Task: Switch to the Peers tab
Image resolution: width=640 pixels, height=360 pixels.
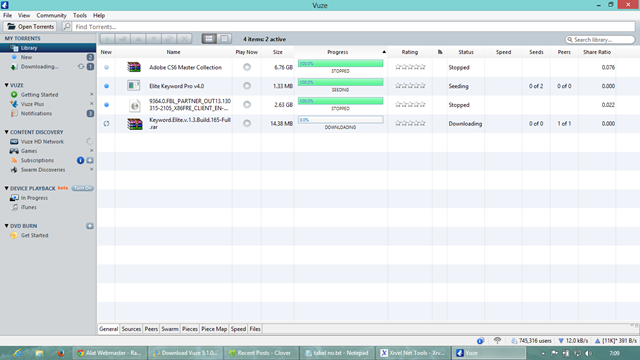Action: coord(151,329)
